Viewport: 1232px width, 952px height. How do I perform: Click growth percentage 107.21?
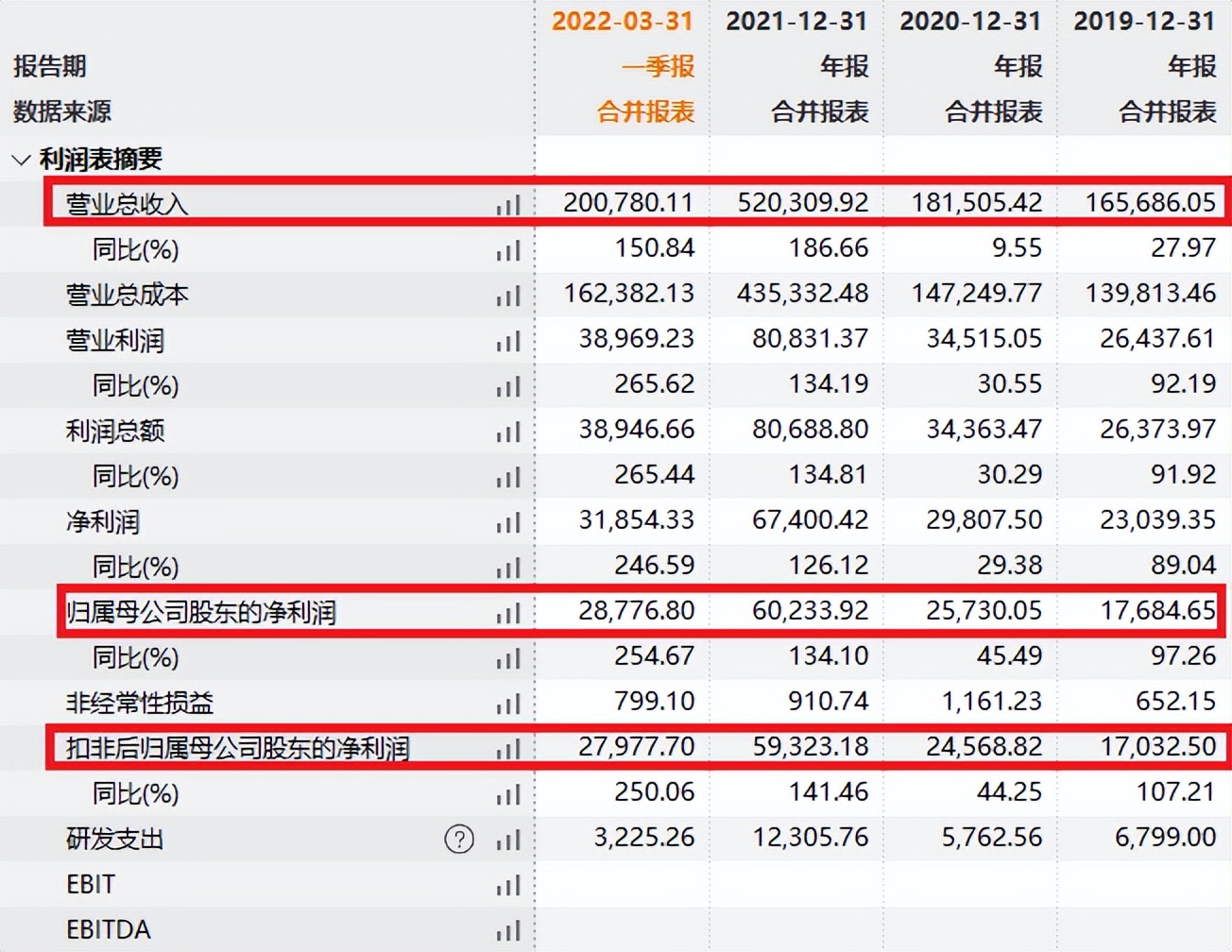[x=1175, y=791]
